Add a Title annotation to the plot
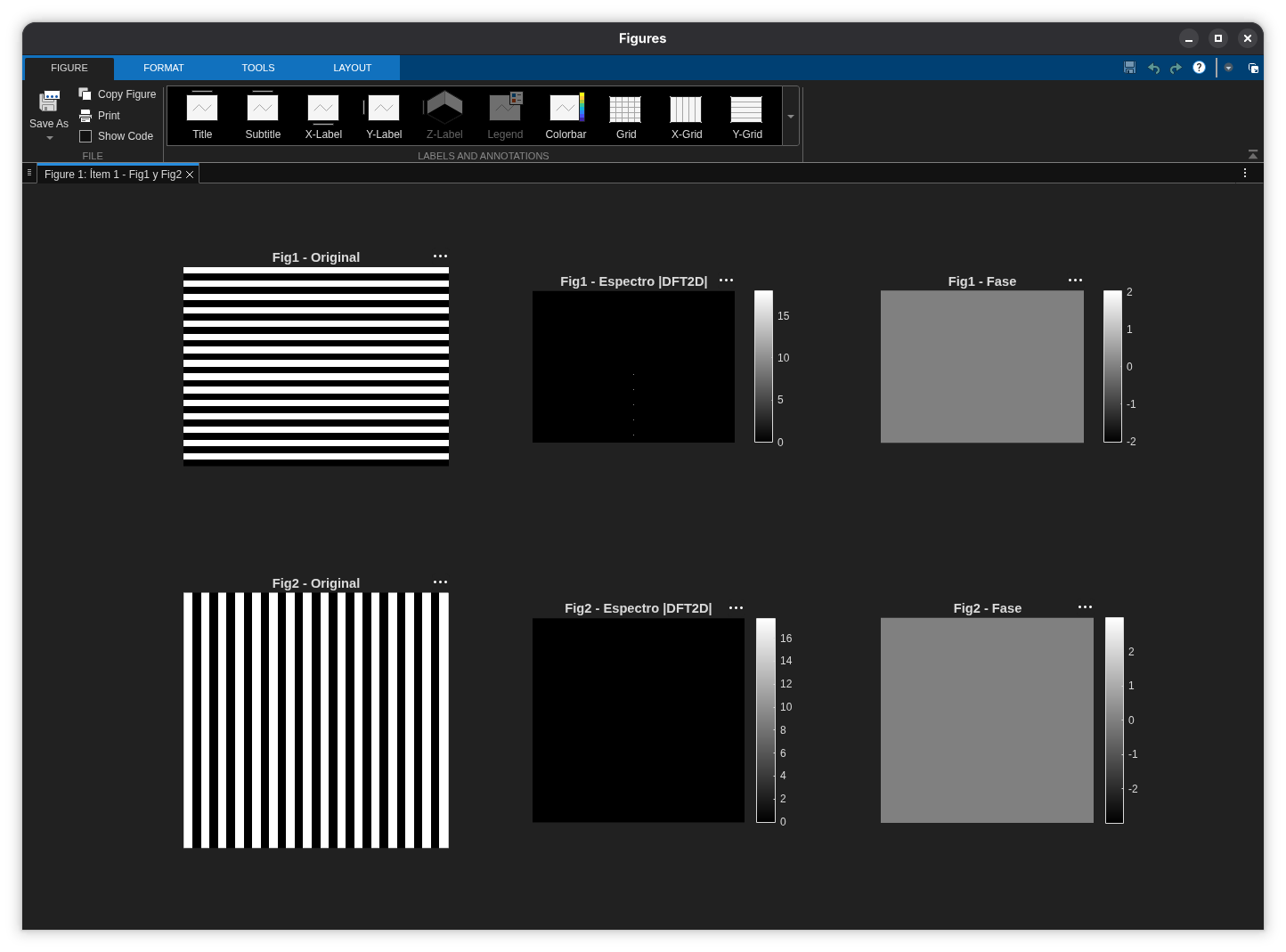The height and width of the screenshot is (952, 1286). click(x=202, y=116)
